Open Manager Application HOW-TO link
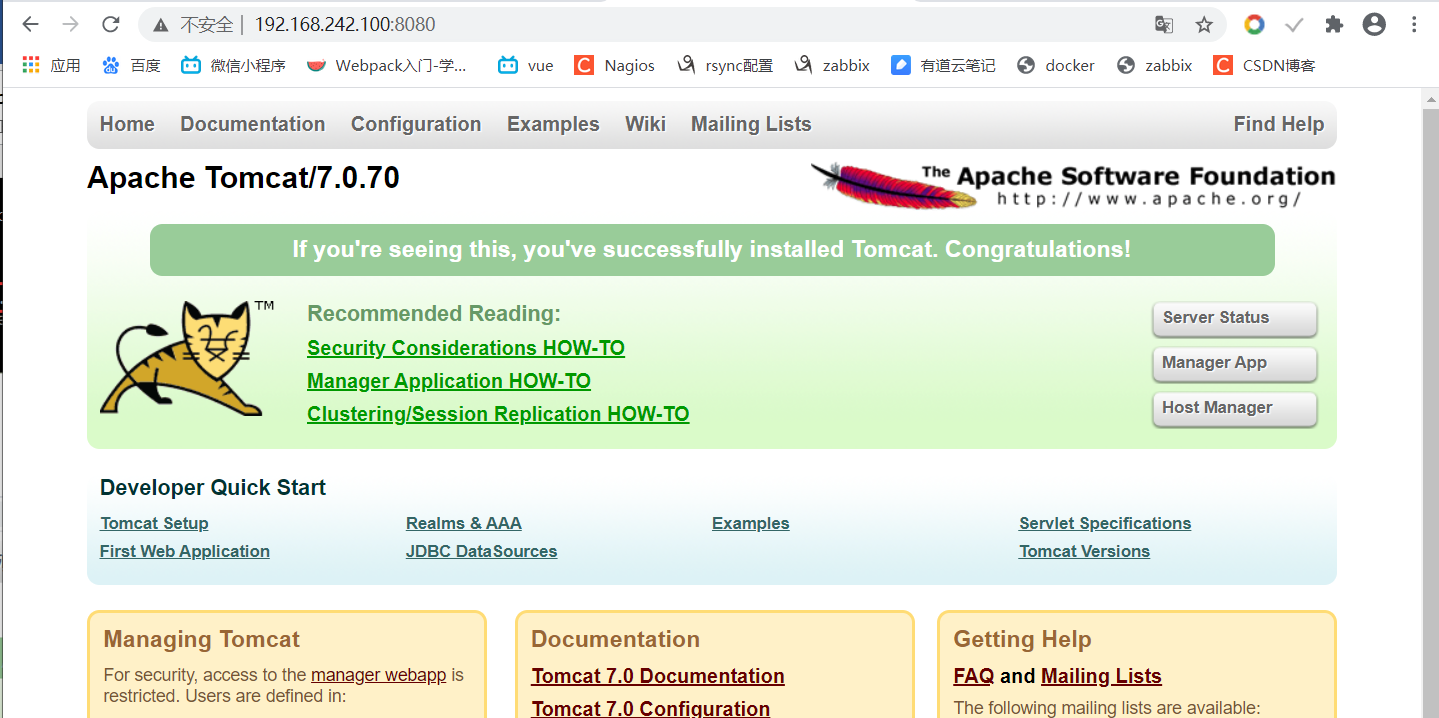1439x718 pixels. (x=449, y=381)
